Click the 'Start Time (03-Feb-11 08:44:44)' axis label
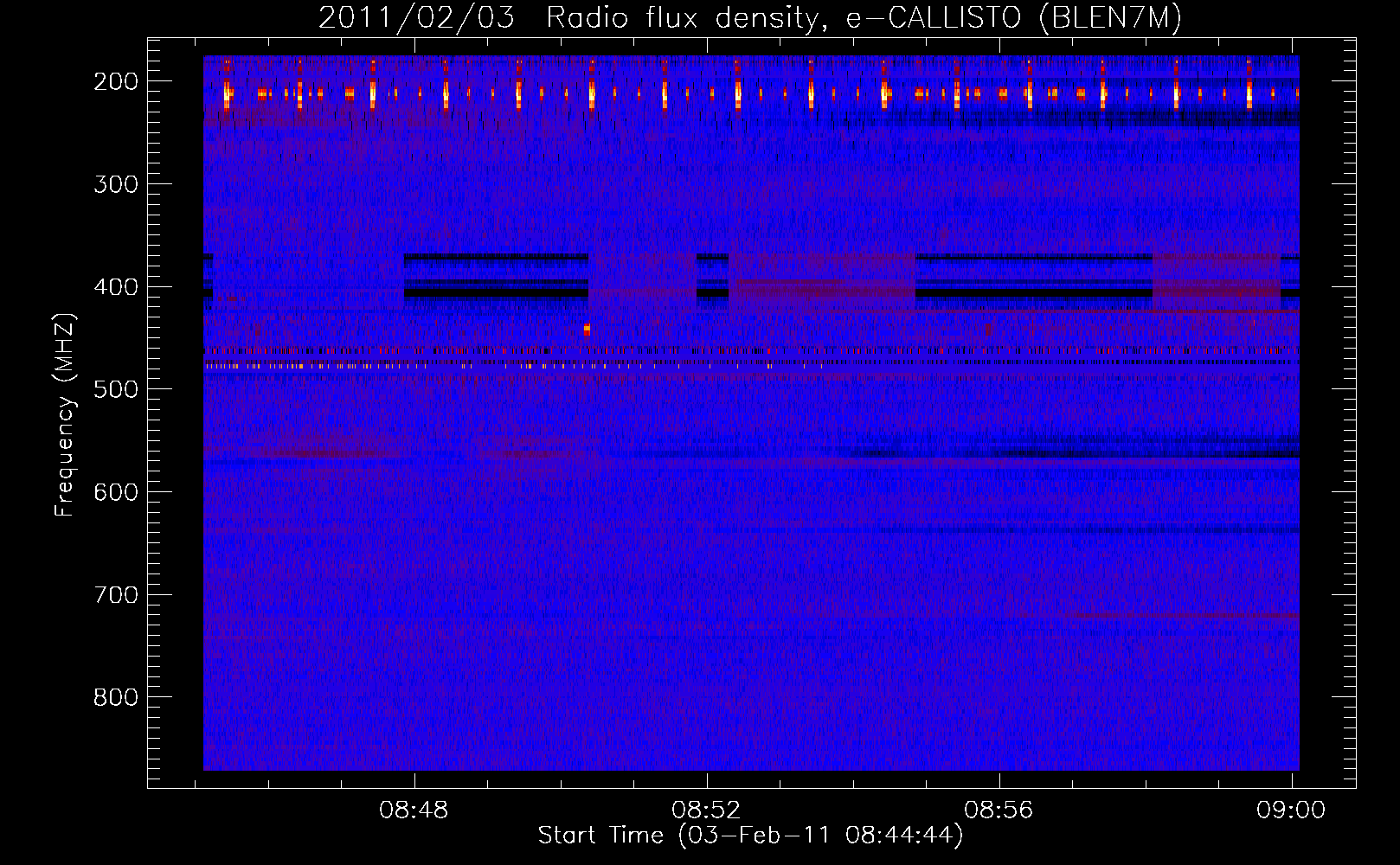The width and height of the screenshot is (1400, 865). 750,836
